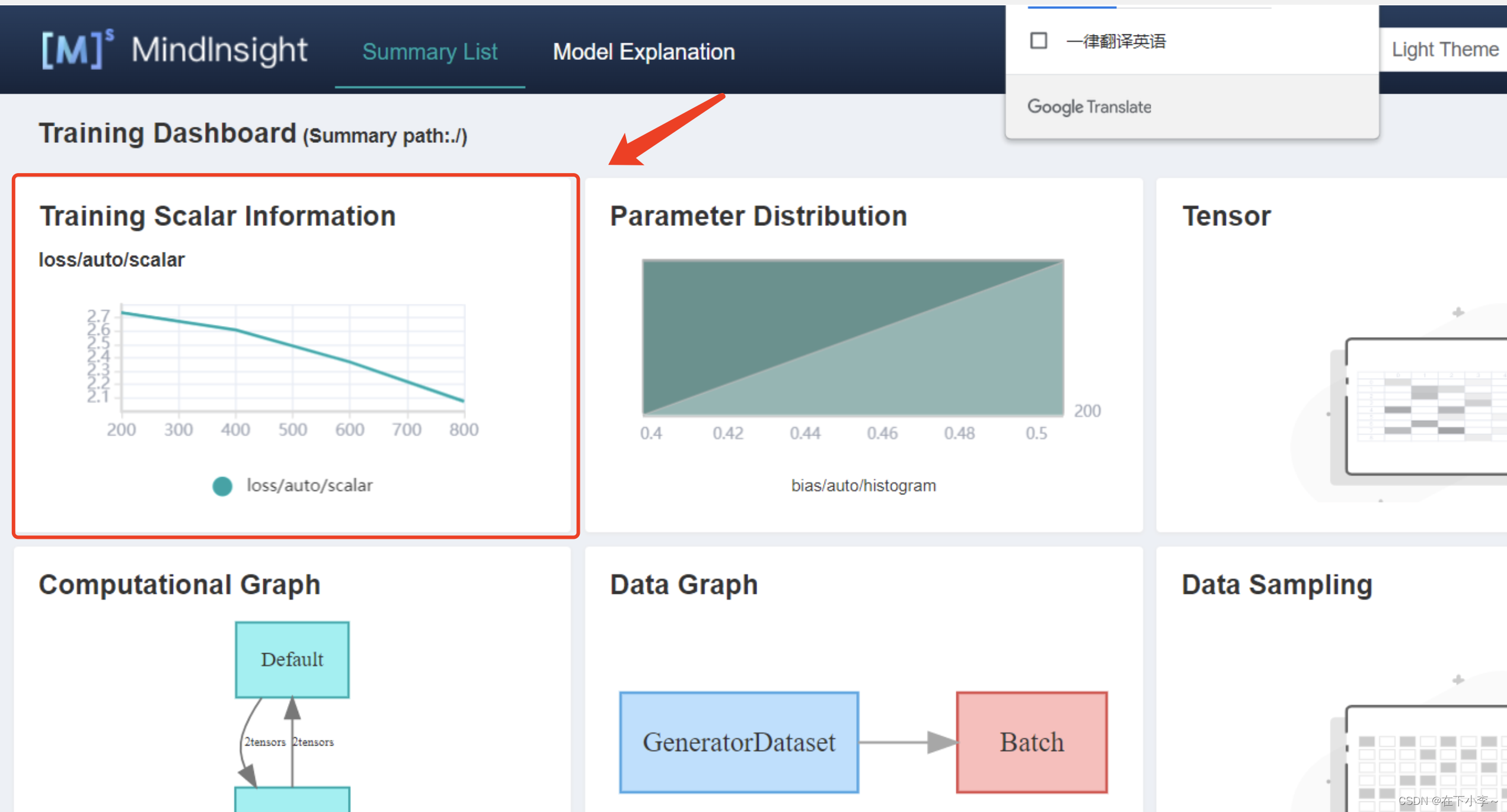Viewport: 1507px width, 812px height.
Task: Select the GeneratorDataset node box
Action: coord(739,742)
